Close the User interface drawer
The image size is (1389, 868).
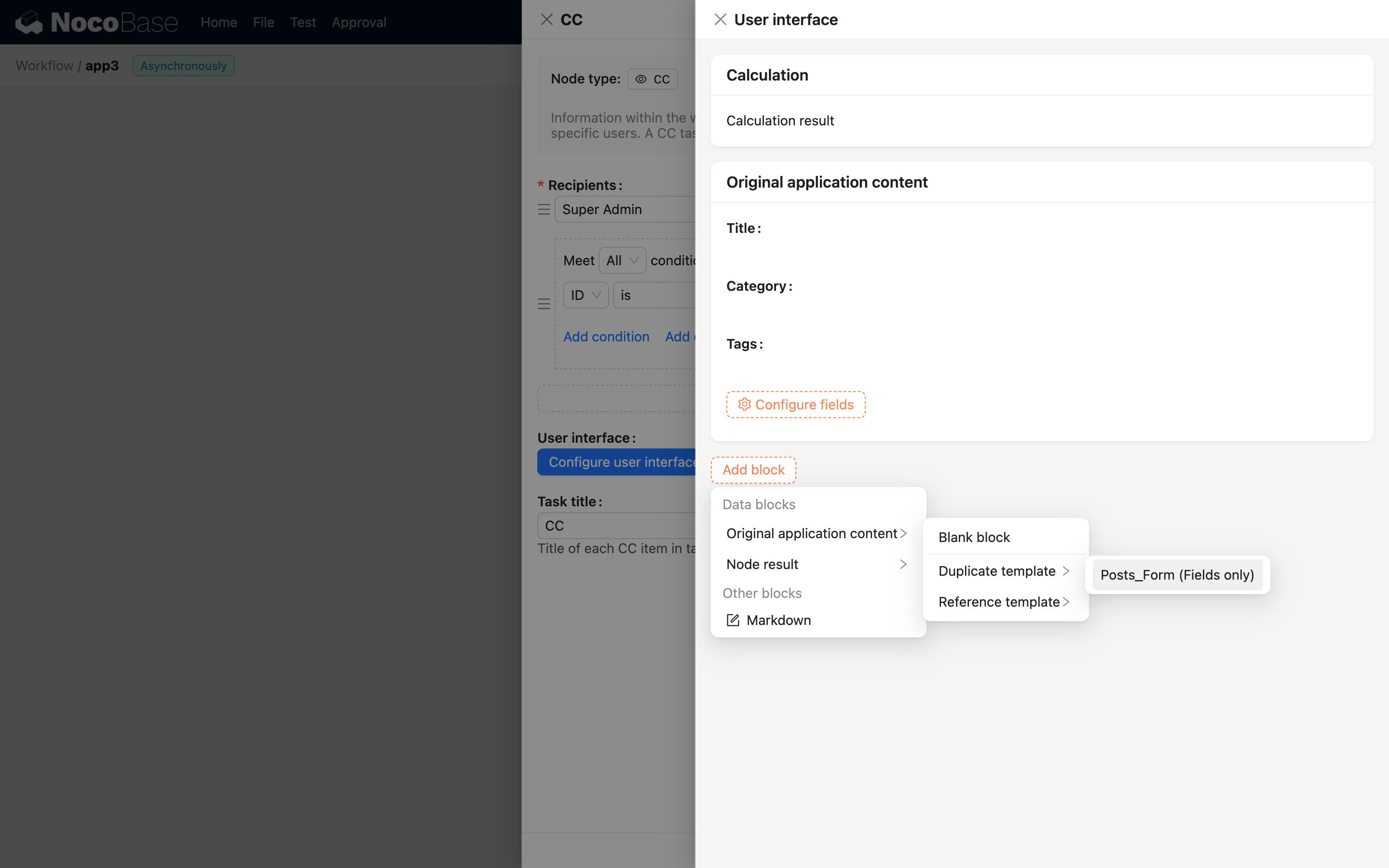click(x=721, y=19)
